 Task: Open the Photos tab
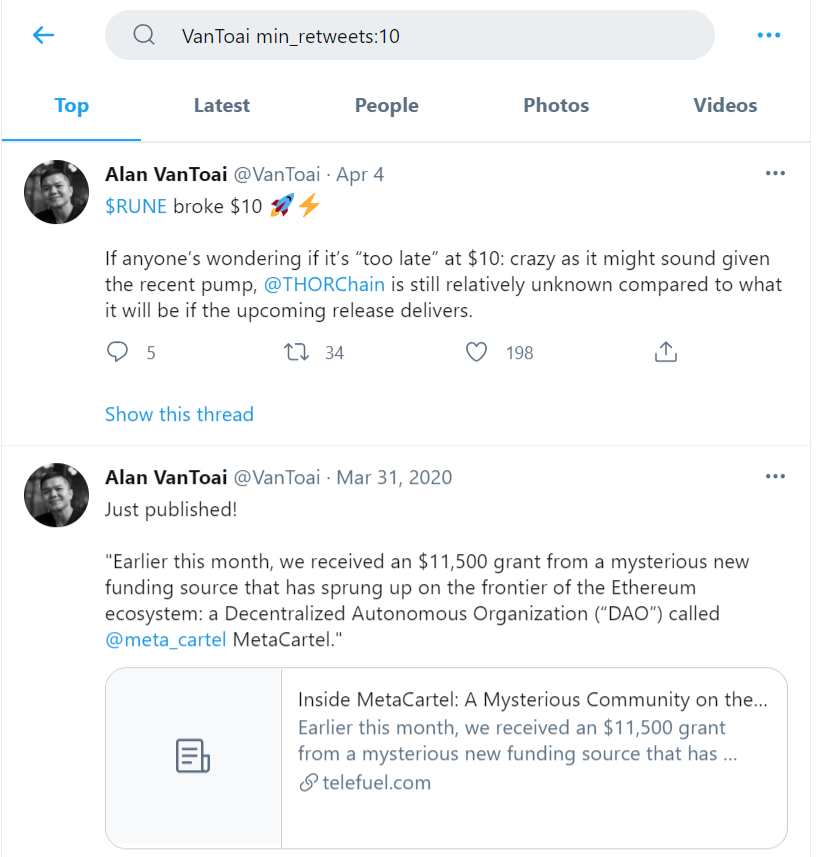click(556, 105)
